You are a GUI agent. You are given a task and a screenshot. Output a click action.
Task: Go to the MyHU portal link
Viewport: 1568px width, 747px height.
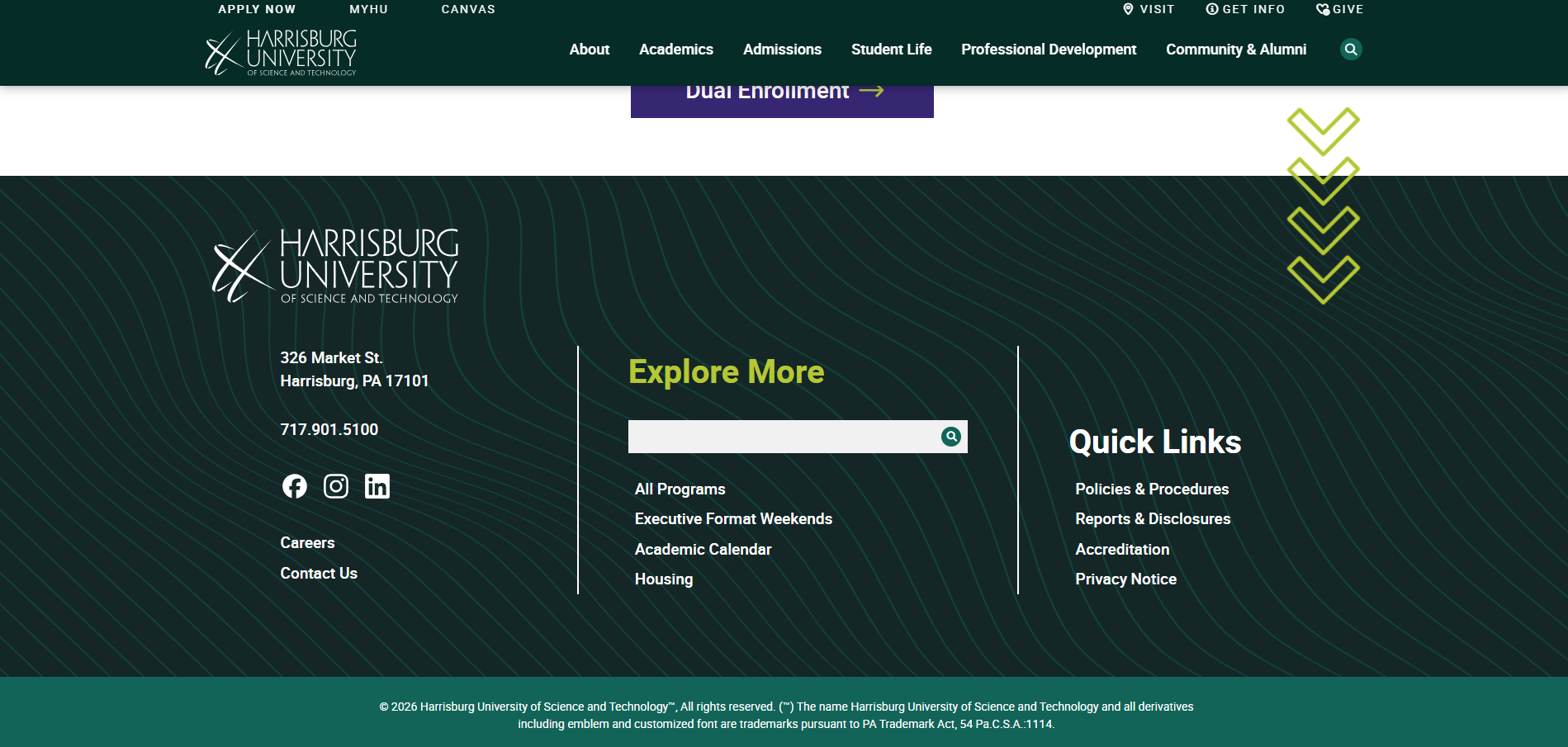pos(368,9)
